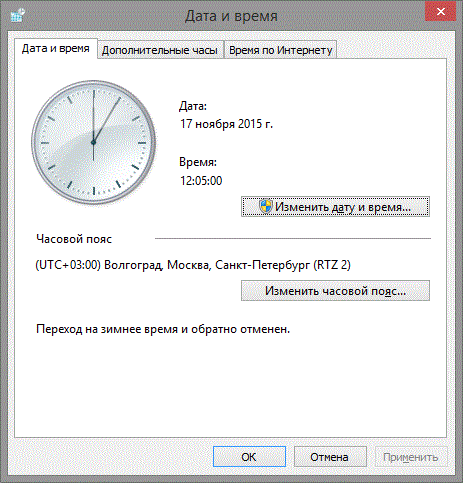
Task: Switch to Дополнительные часы tab
Action: click(160, 50)
